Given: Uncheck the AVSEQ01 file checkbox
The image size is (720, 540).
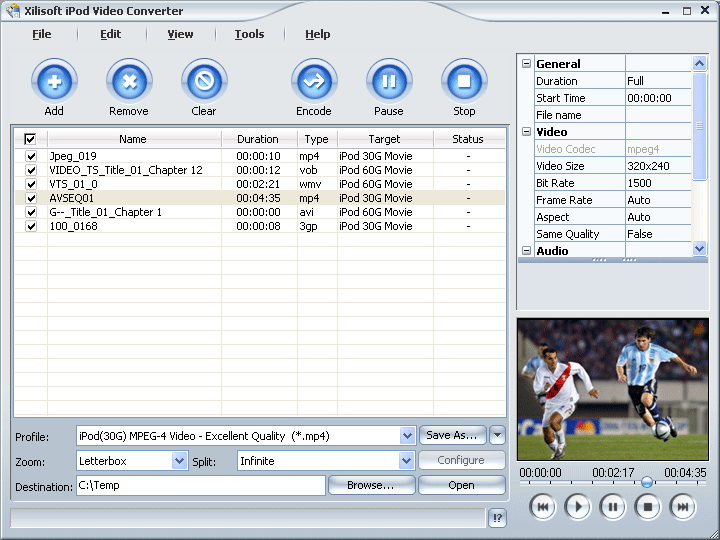Looking at the screenshot, I should pyautogui.click(x=31, y=198).
